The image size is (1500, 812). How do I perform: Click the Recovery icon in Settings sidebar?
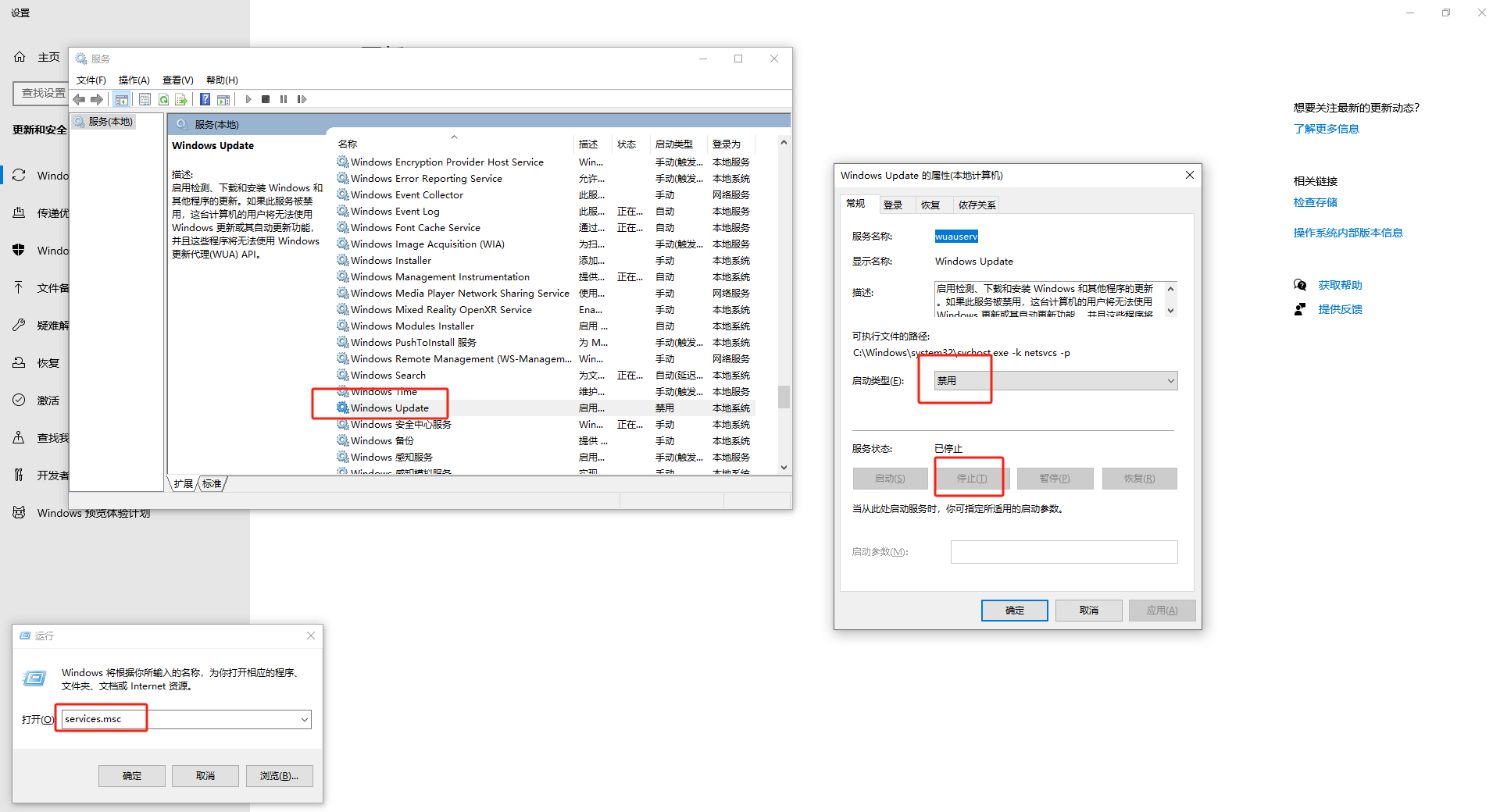[x=20, y=363]
